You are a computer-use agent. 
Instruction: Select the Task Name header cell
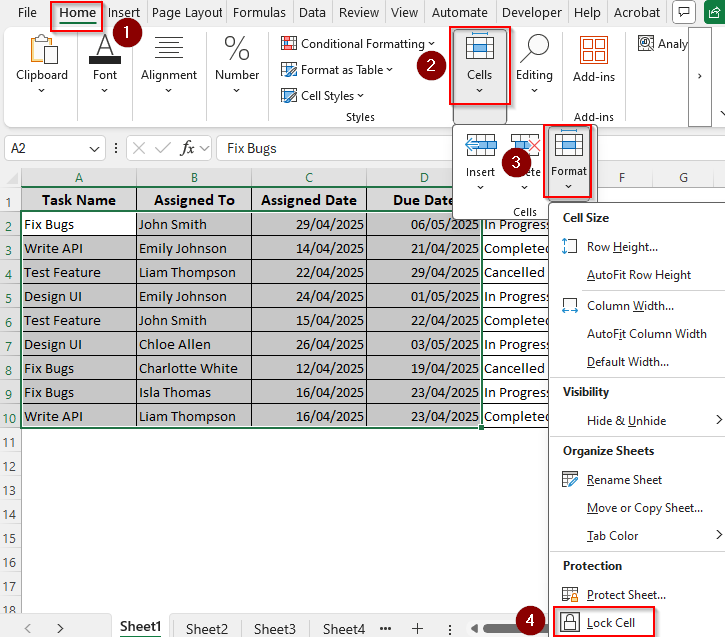[78, 200]
